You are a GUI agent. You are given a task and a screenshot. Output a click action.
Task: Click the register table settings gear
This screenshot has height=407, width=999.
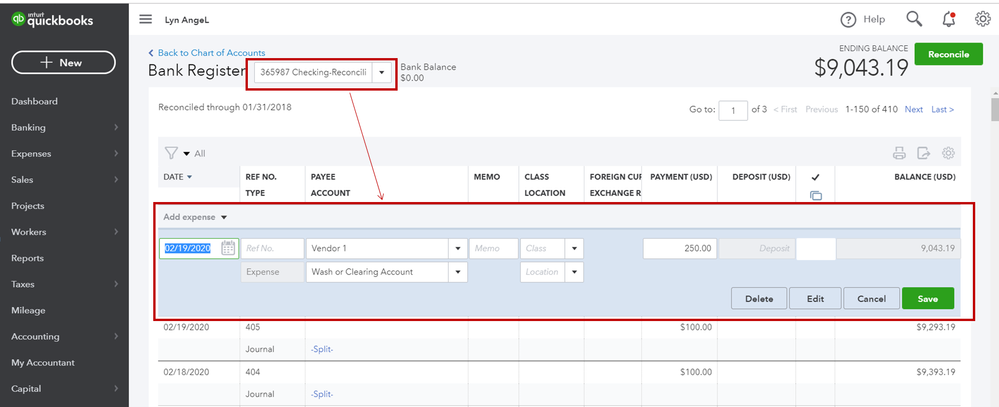(x=948, y=153)
